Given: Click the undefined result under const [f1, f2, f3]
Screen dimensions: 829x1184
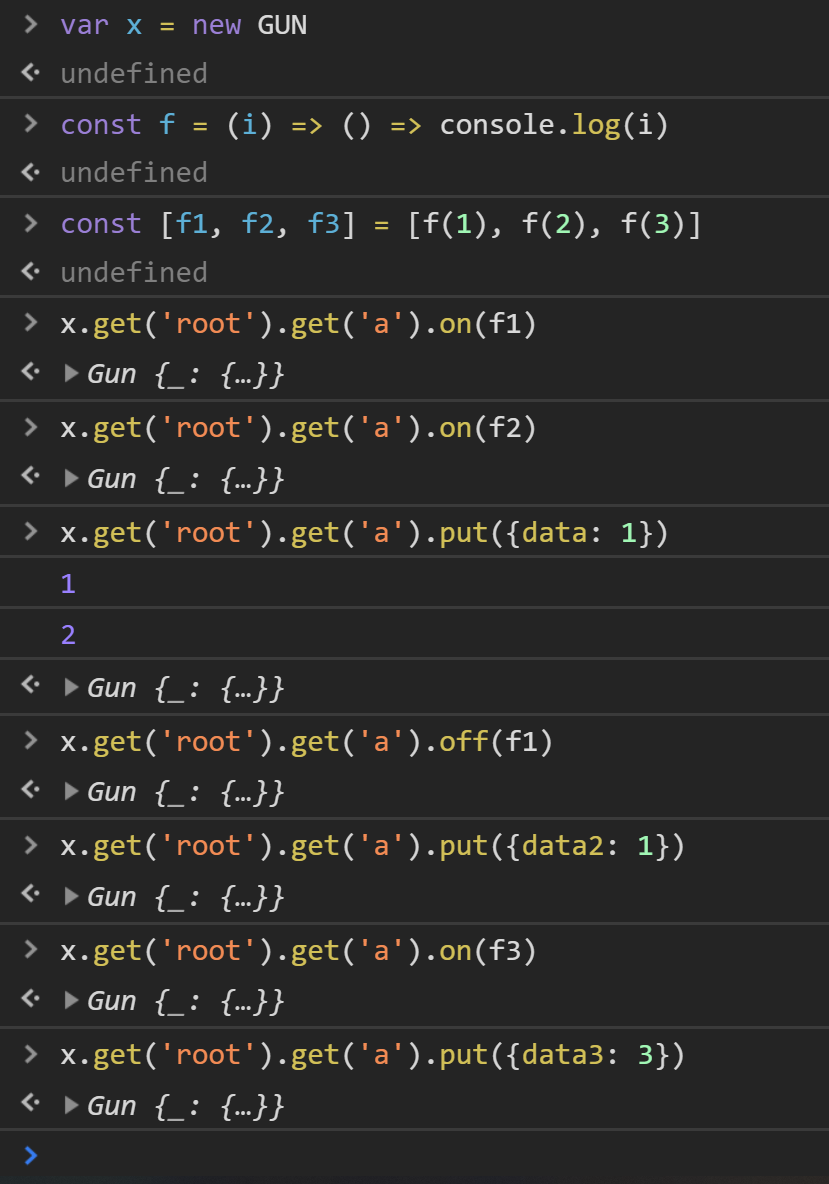Looking at the screenshot, I should (133, 272).
